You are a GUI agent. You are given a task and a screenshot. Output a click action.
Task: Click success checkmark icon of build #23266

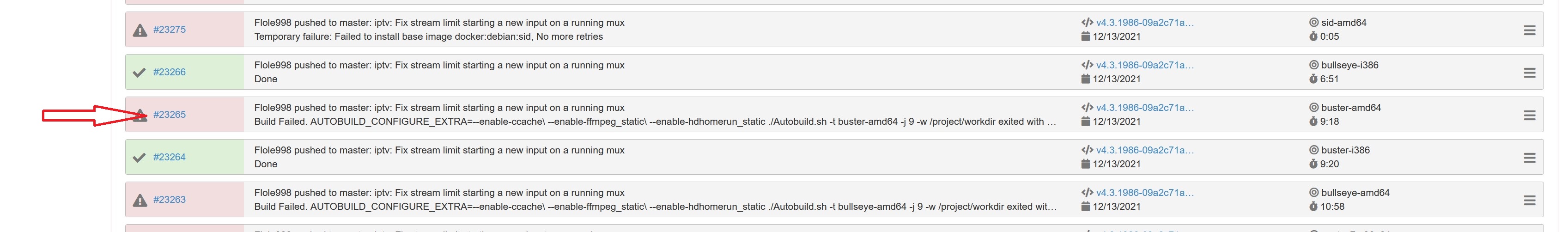pos(140,73)
